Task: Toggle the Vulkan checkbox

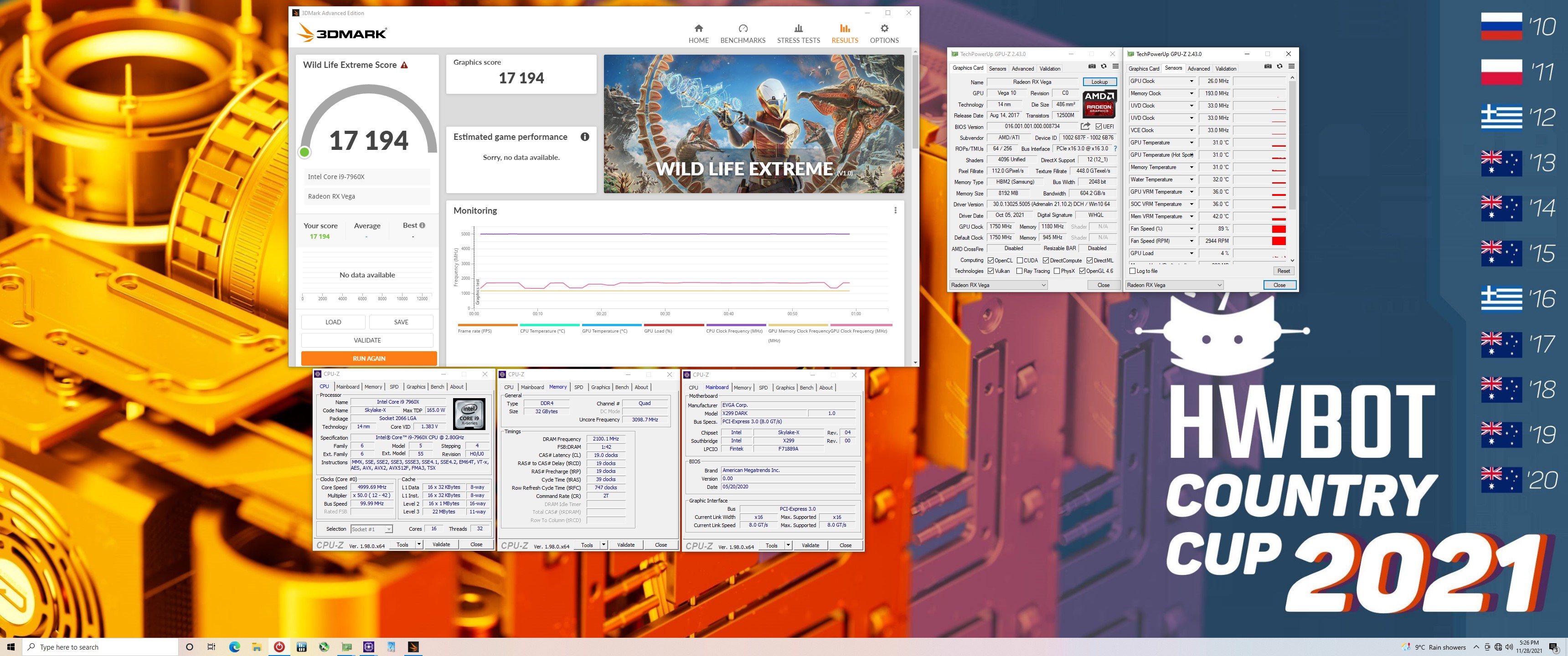Action: 991,272
